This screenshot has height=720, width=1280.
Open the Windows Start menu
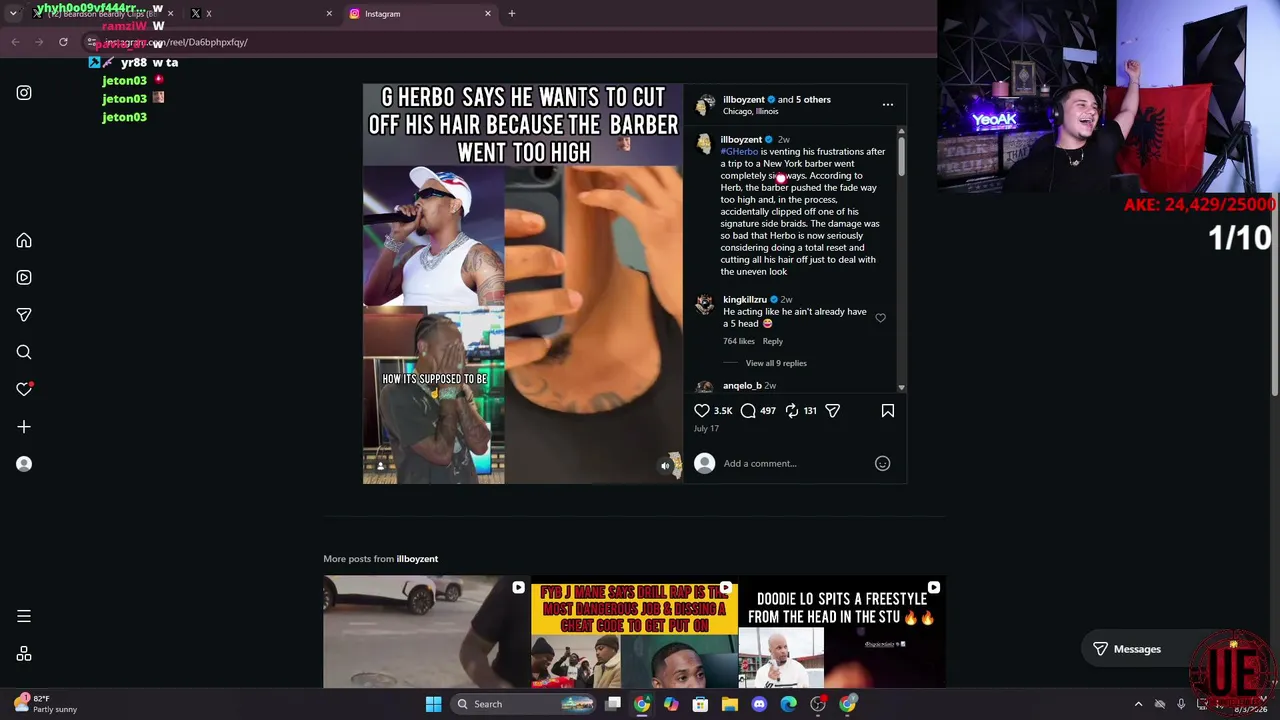[x=433, y=704]
